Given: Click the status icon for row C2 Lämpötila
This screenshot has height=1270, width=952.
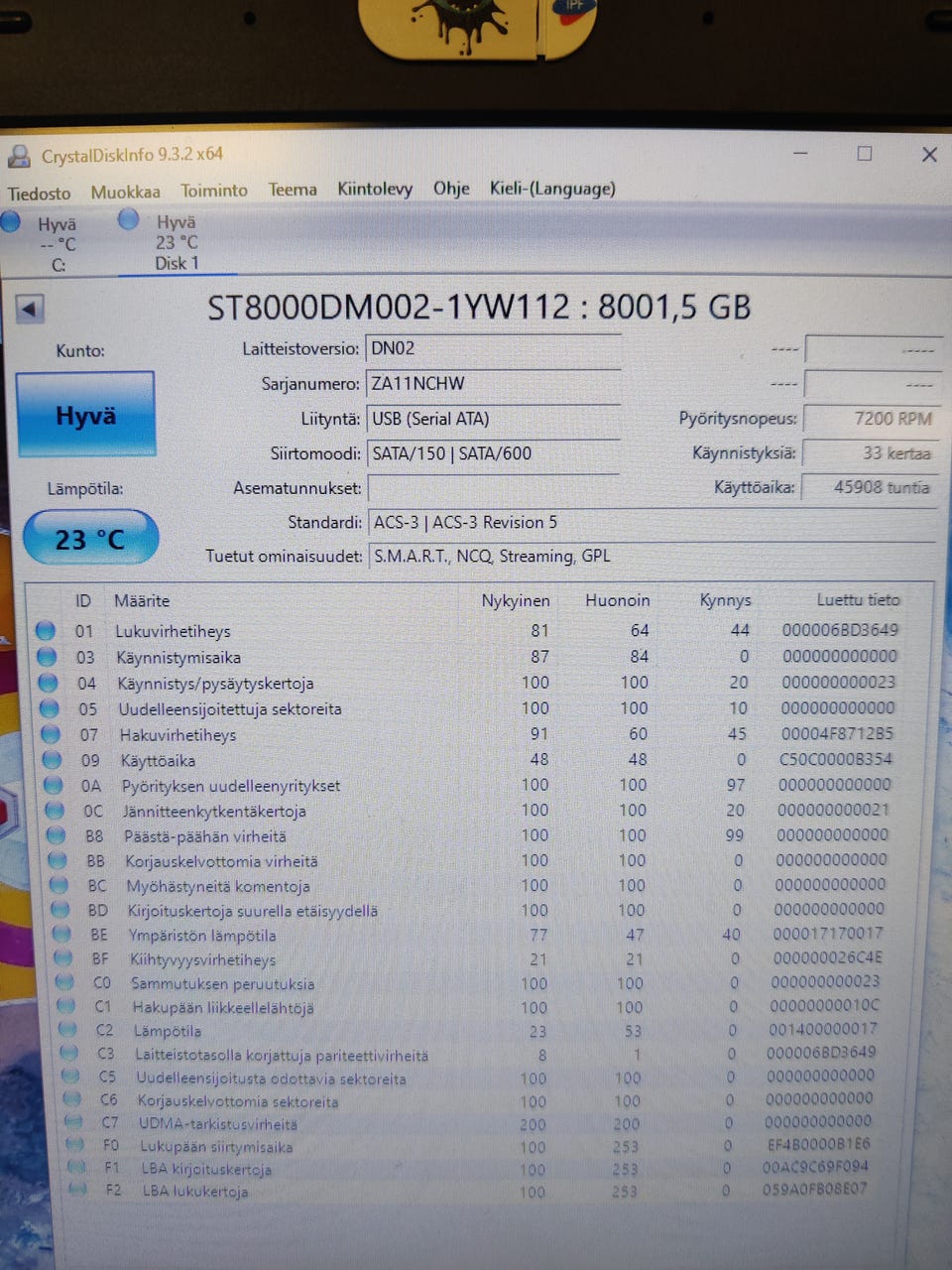Looking at the screenshot, I should coord(68,1030).
